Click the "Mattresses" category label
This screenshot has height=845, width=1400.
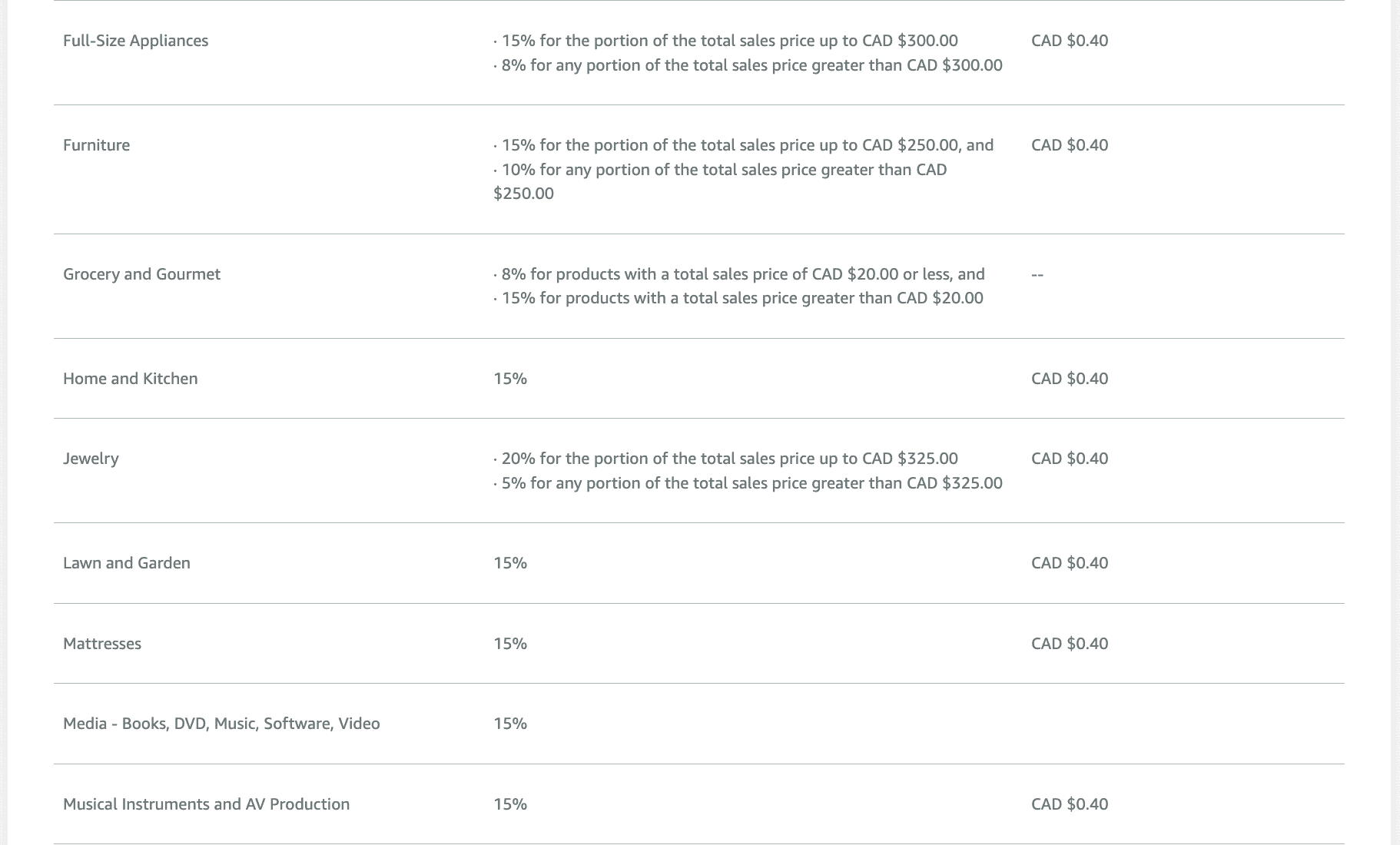click(102, 644)
